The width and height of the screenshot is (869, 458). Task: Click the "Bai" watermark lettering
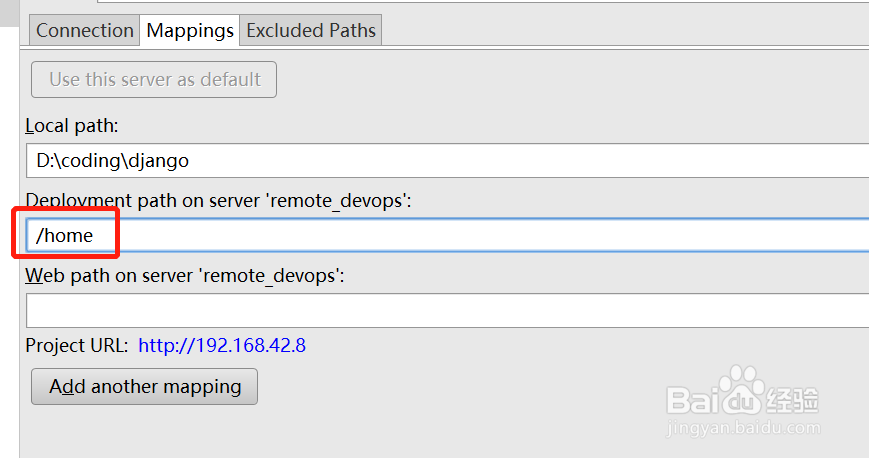pos(694,400)
